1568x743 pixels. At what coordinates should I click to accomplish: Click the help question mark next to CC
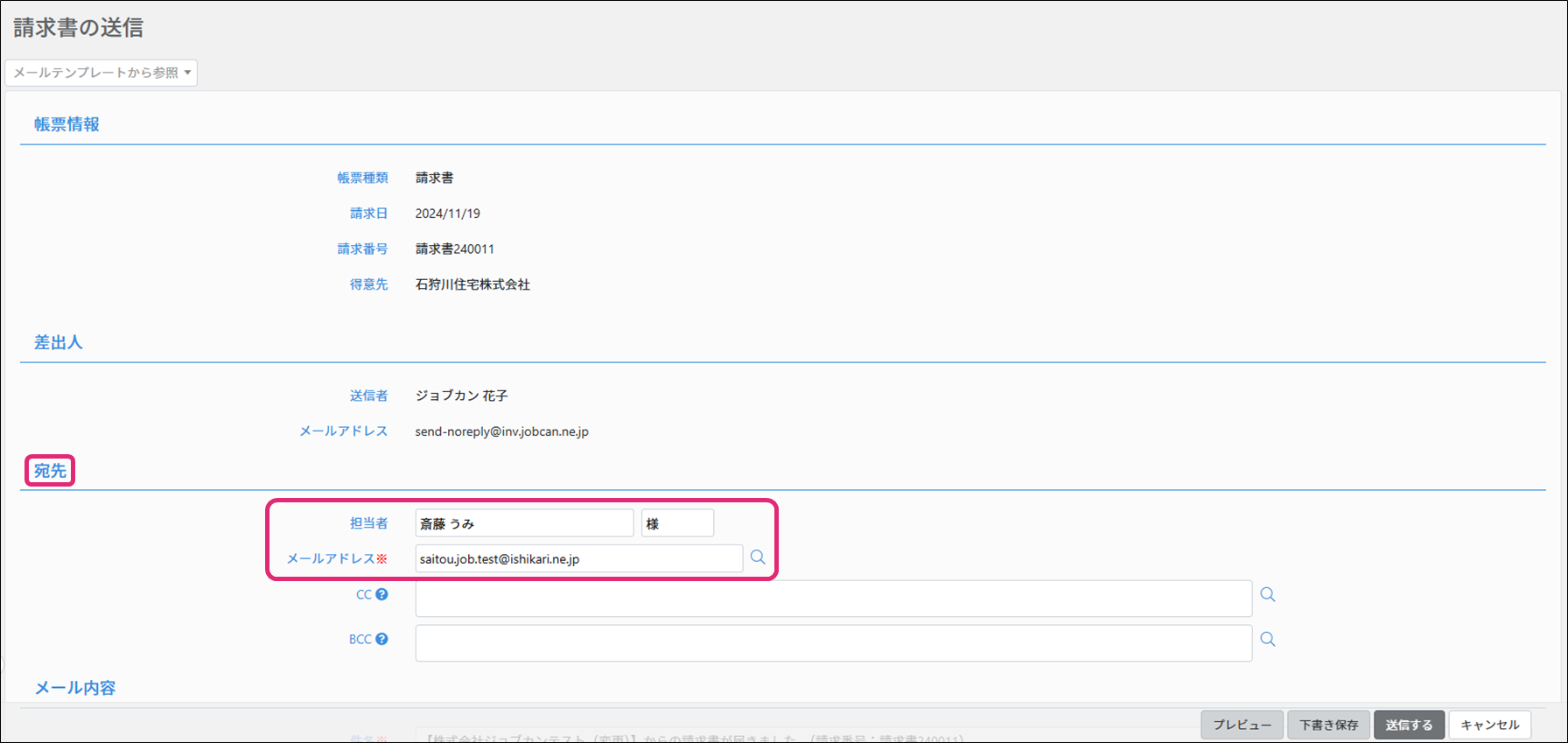coord(381,594)
